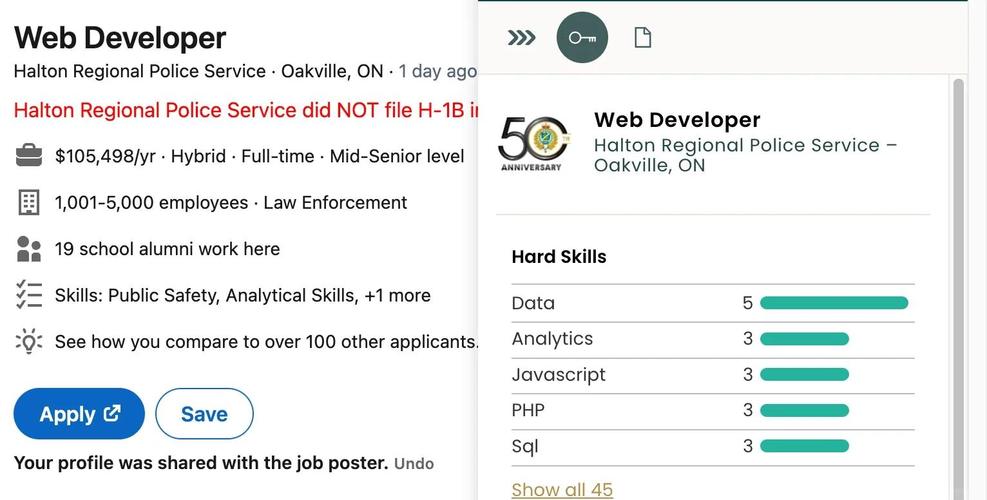Expand Show all 45 hard skills
Viewport: 987px width, 500px height.
click(x=562, y=489)
